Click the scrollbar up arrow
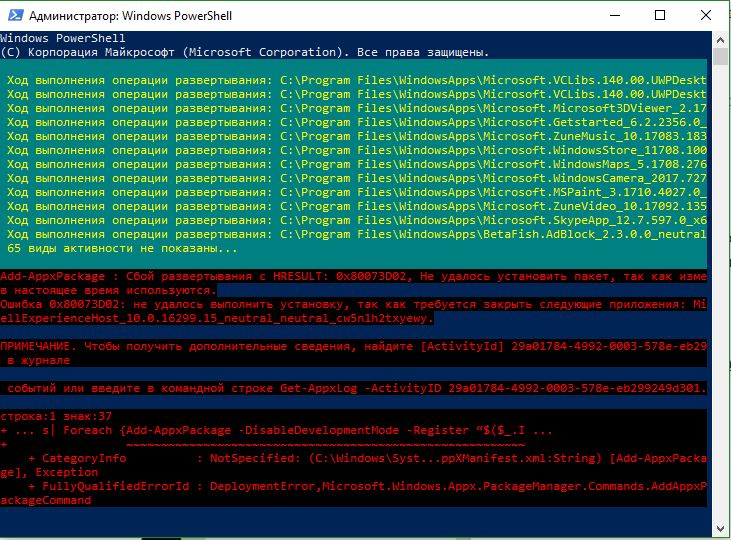Image resolution: width=731 pixels, height=540 pixels. [720, 41]
